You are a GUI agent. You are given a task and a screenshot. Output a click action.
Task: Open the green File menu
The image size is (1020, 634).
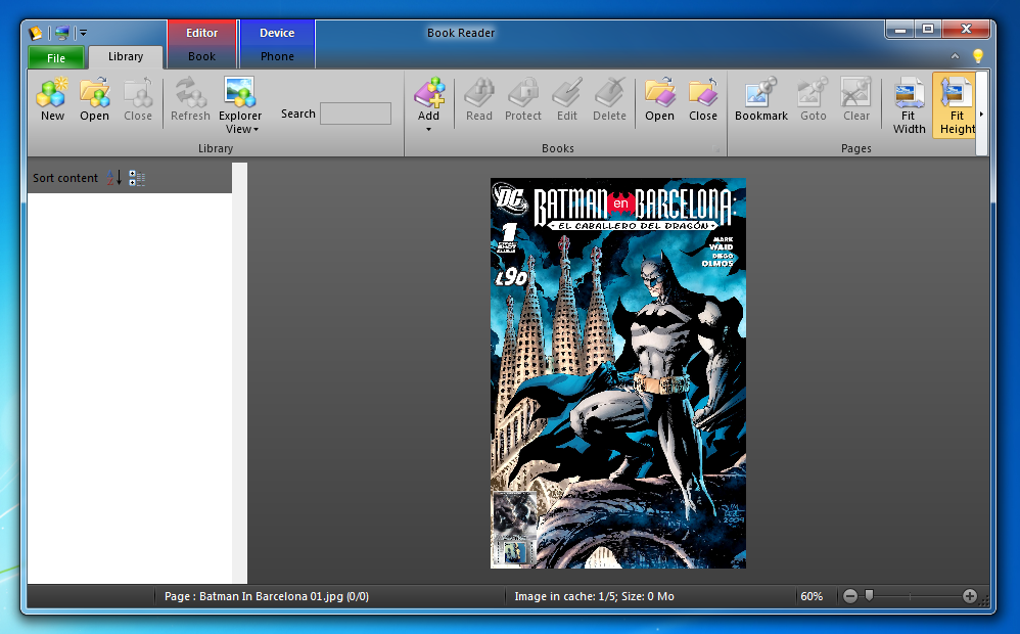[x=56, y=58]
